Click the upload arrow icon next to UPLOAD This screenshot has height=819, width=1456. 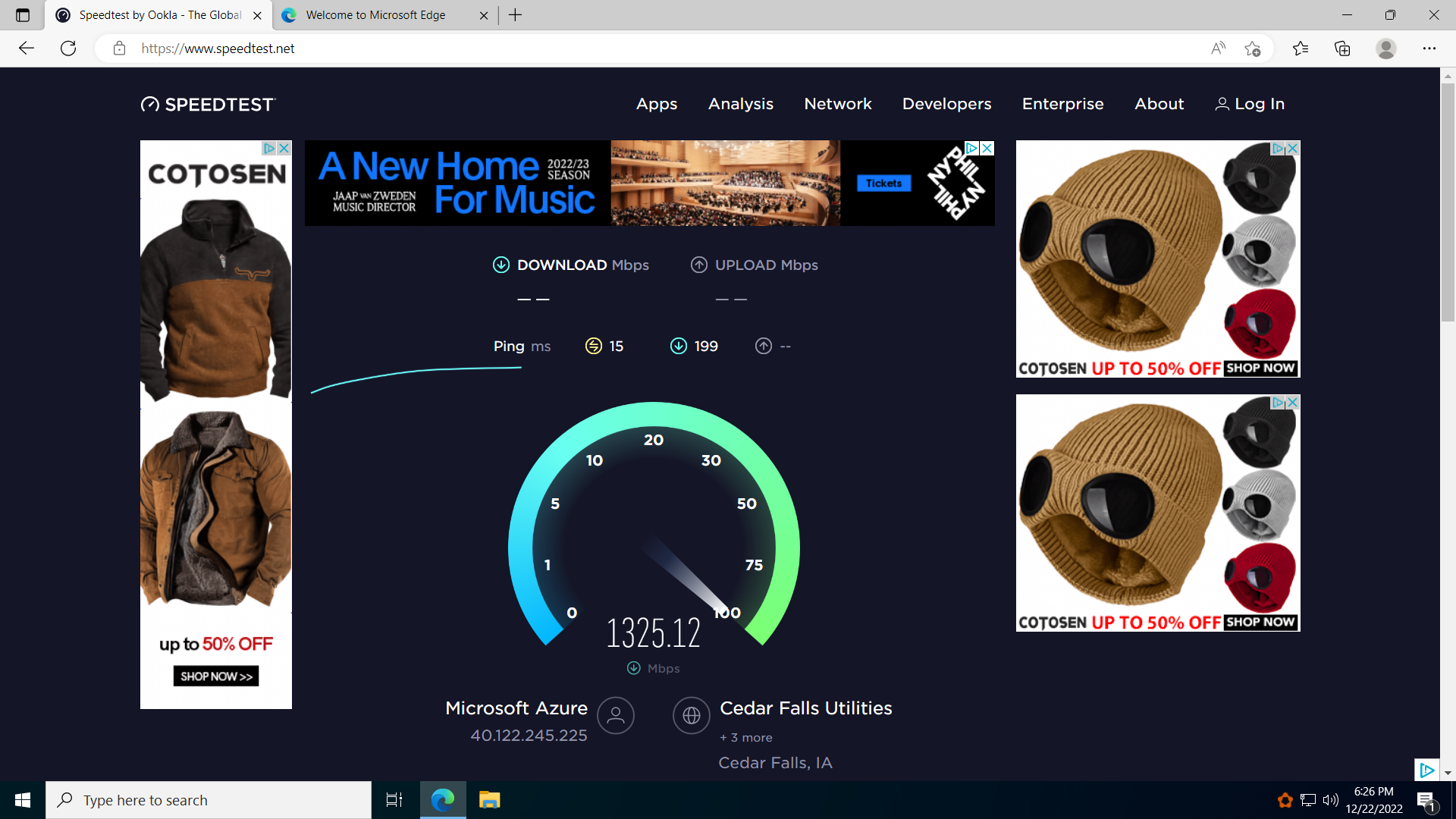coord(699,265)
